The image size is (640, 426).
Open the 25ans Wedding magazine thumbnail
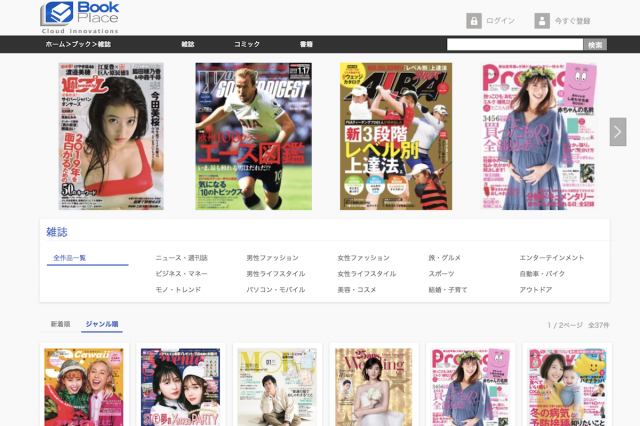pyautogui.click(x=374, y=387)
